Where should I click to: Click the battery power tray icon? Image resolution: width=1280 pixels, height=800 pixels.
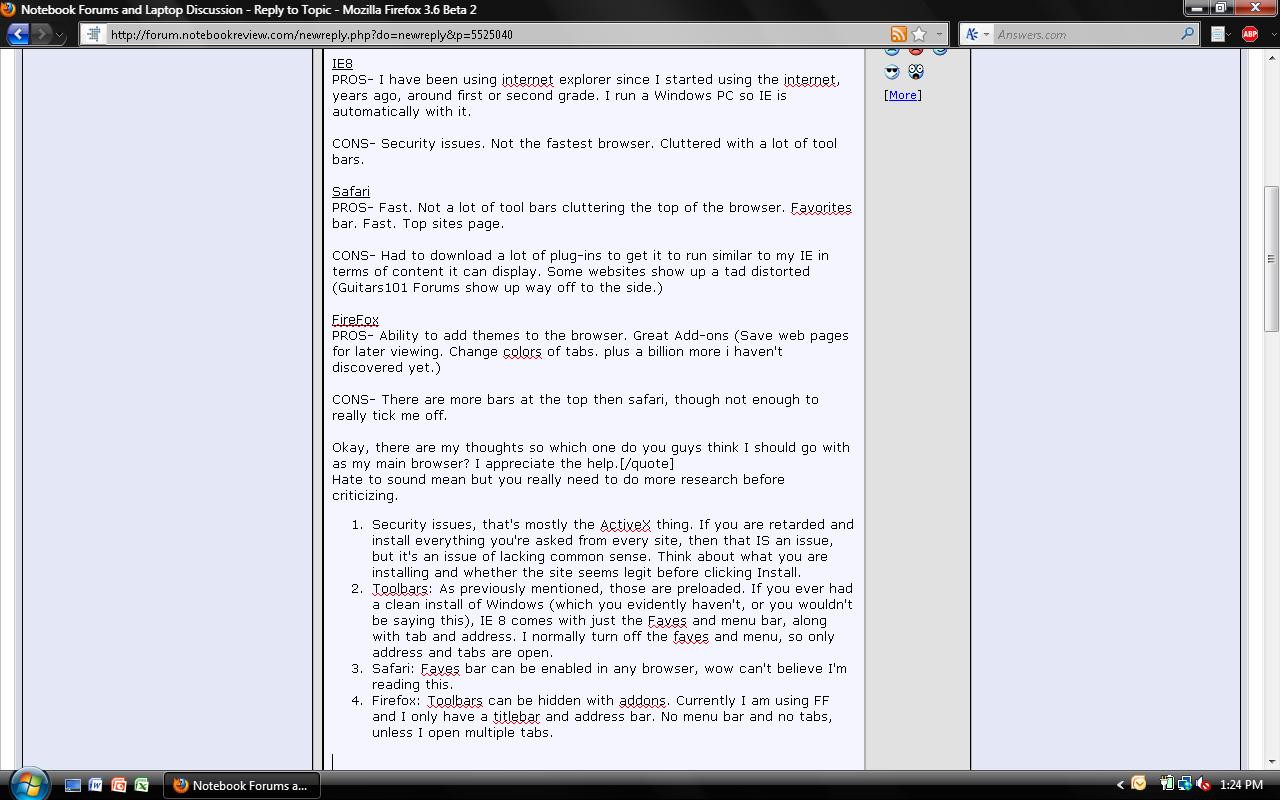coord(1166,785)
